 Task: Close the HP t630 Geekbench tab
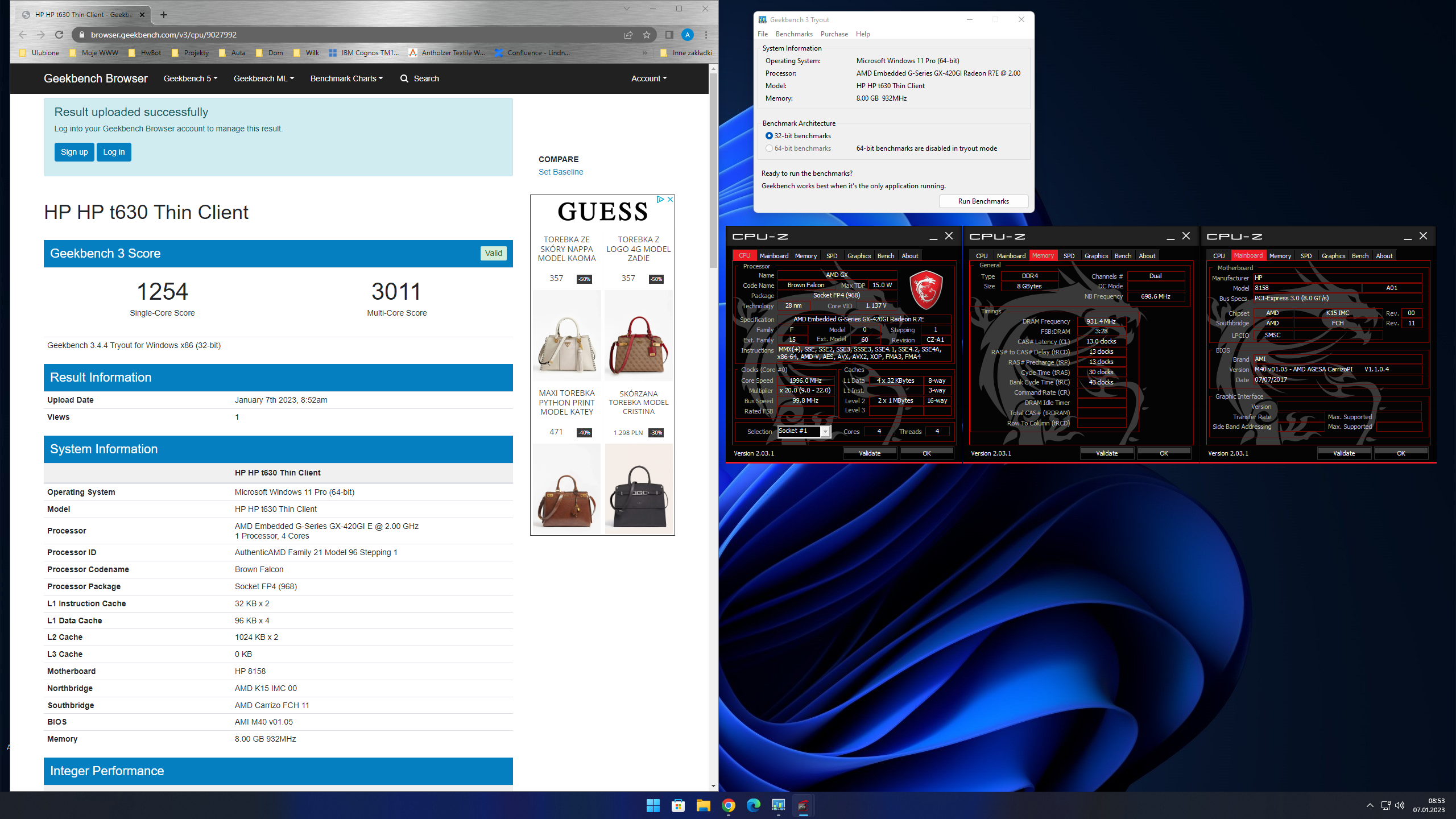click(x=142, y=15)
